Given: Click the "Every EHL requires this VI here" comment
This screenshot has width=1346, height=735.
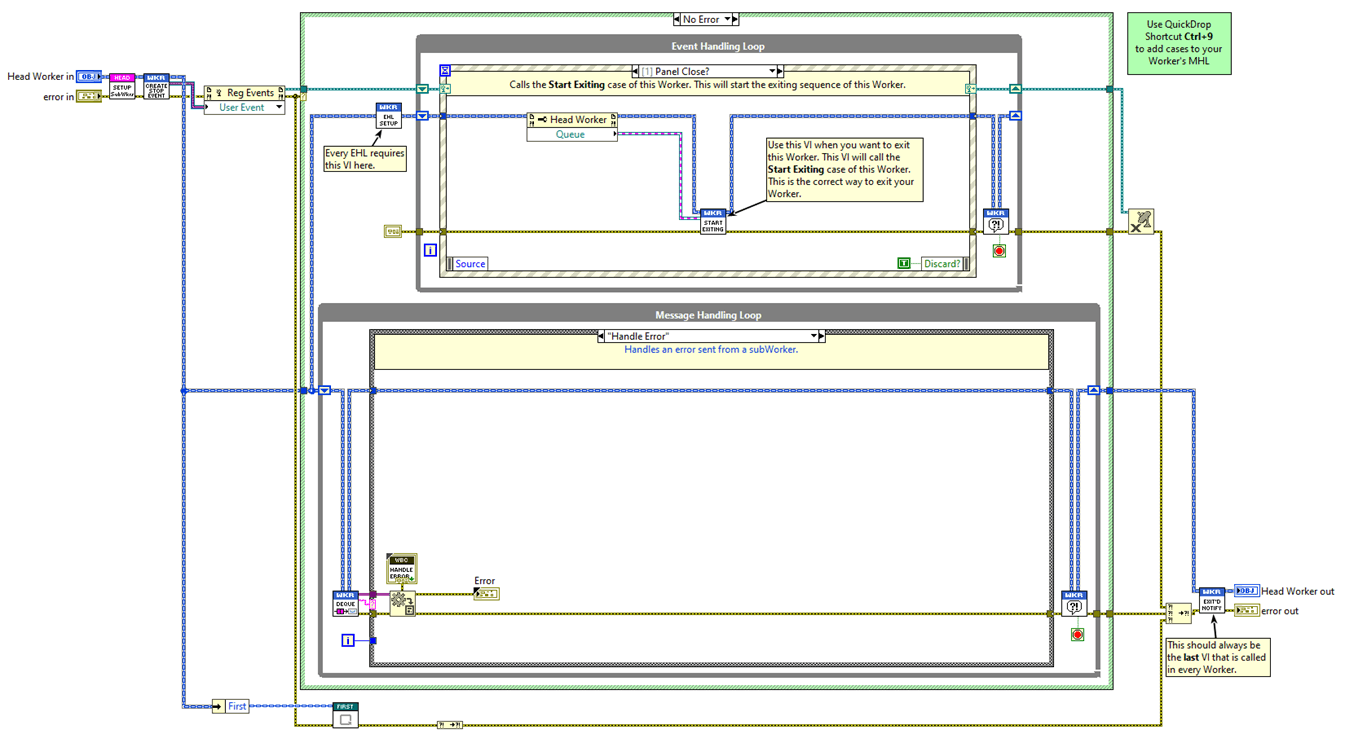Looking at the screenshot, I should (x=365, y=159).
